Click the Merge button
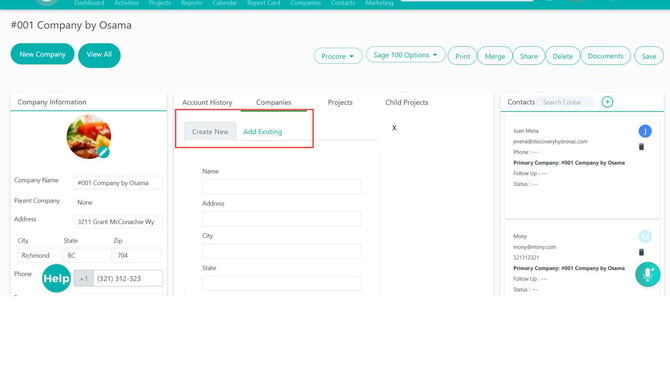 coord(495,56)
